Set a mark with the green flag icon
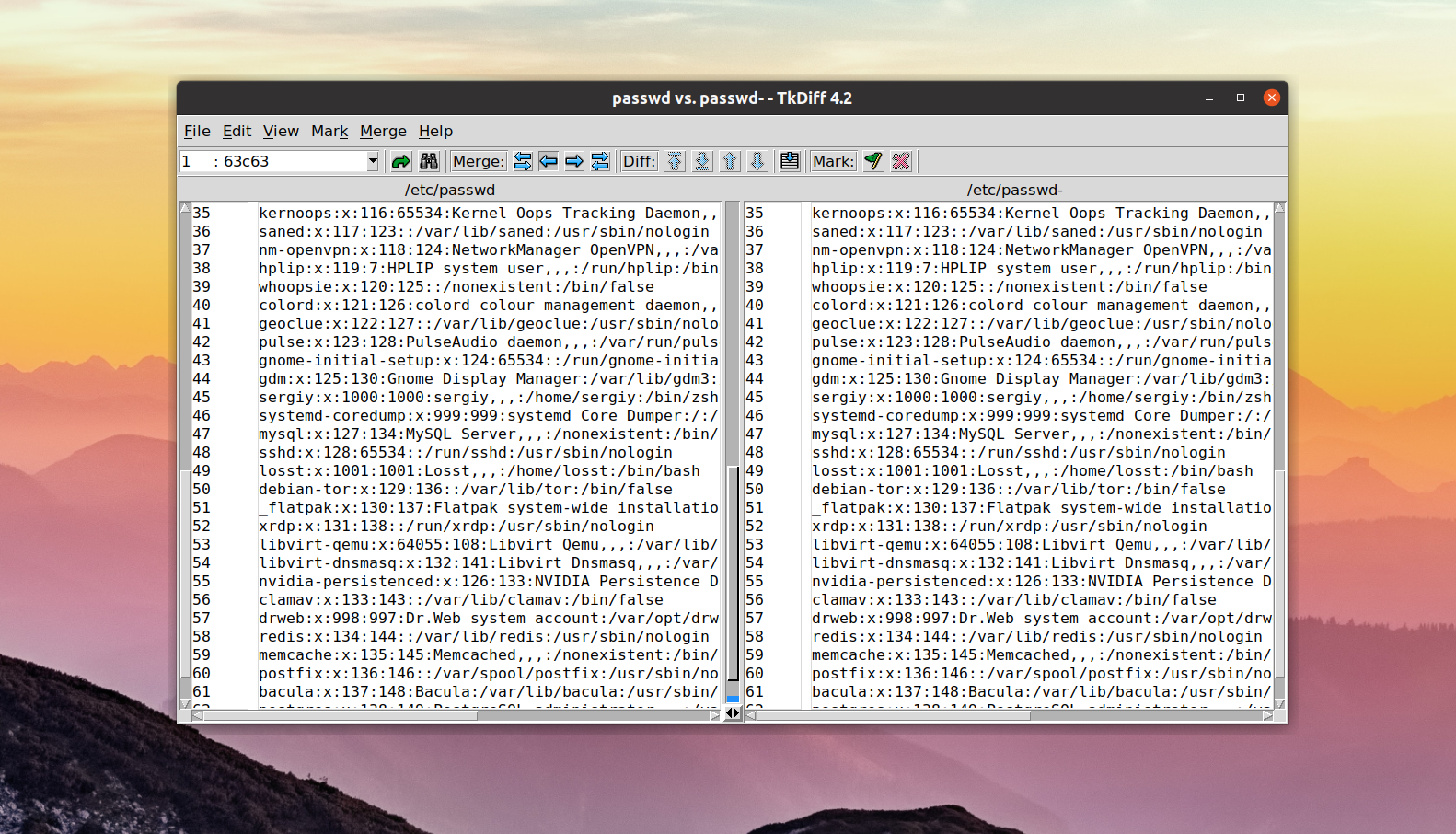Image resolution: width=1456 pixels, height=834 pixels. click(873, 161)
